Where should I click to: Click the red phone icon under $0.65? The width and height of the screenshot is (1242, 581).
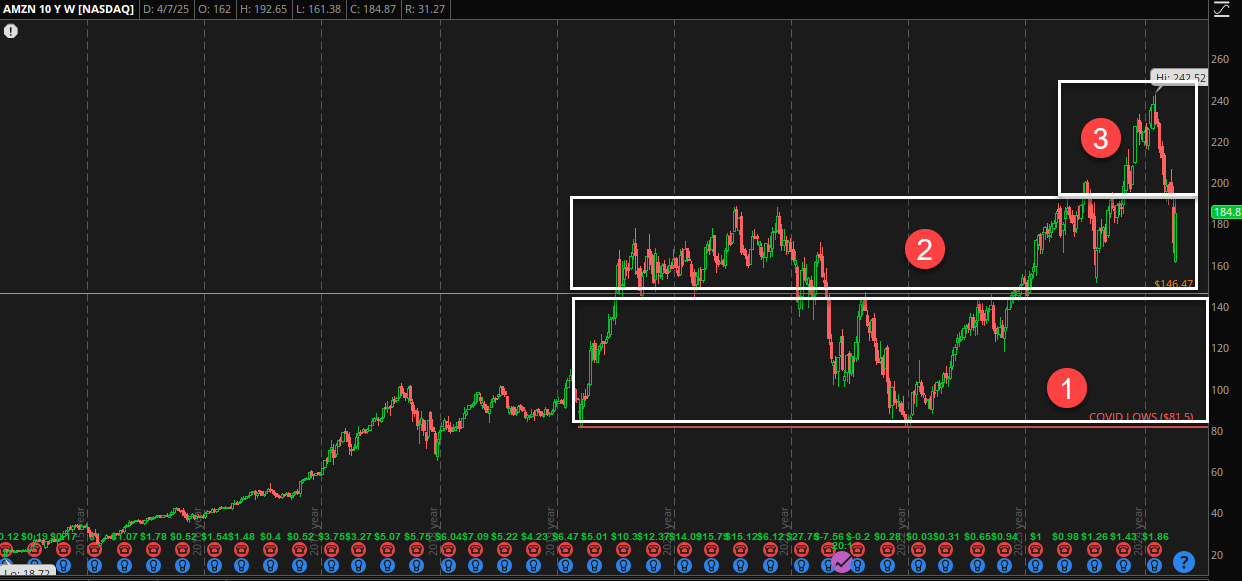click(x=975, y=549)
